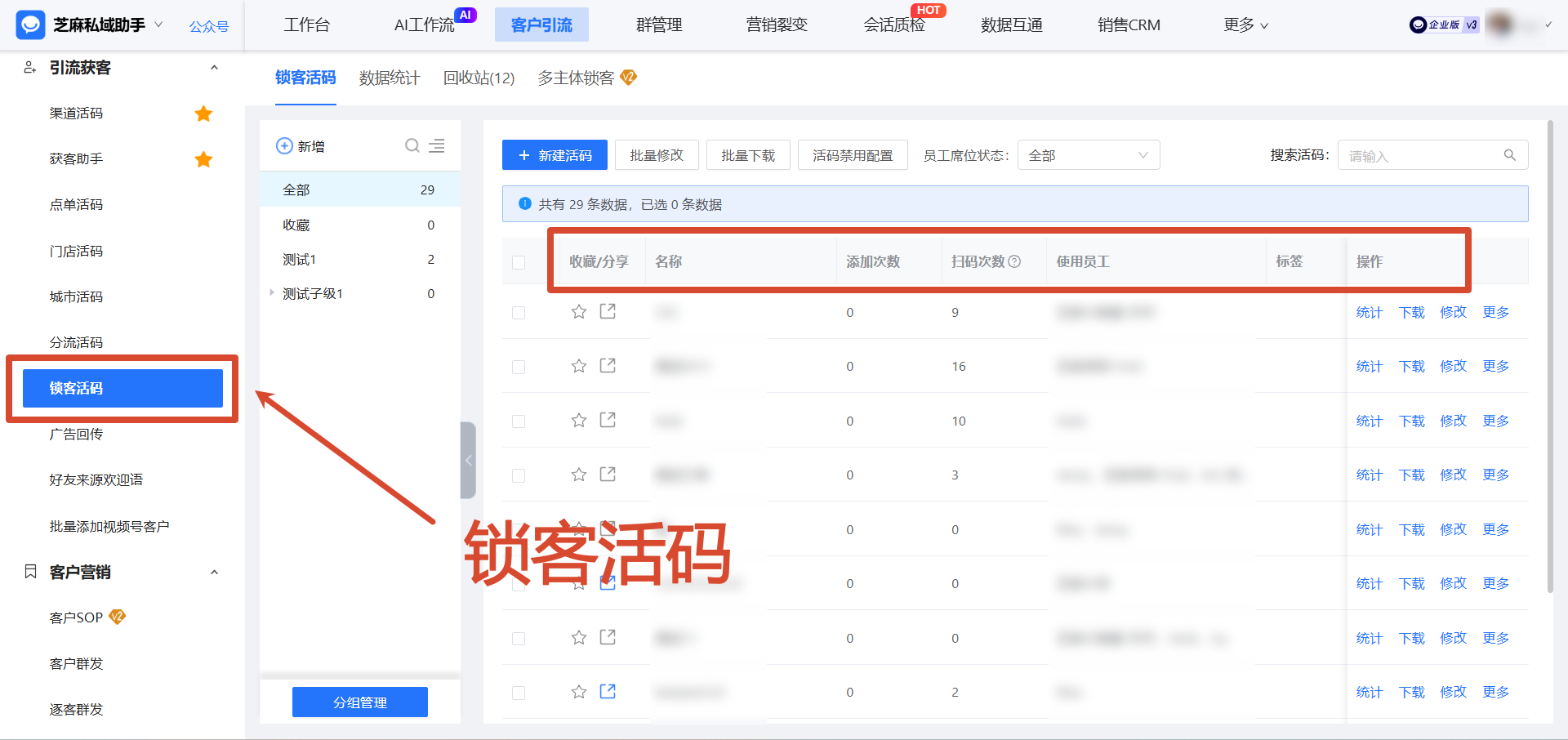Open the group search magnifier icon

click(412, 145)
